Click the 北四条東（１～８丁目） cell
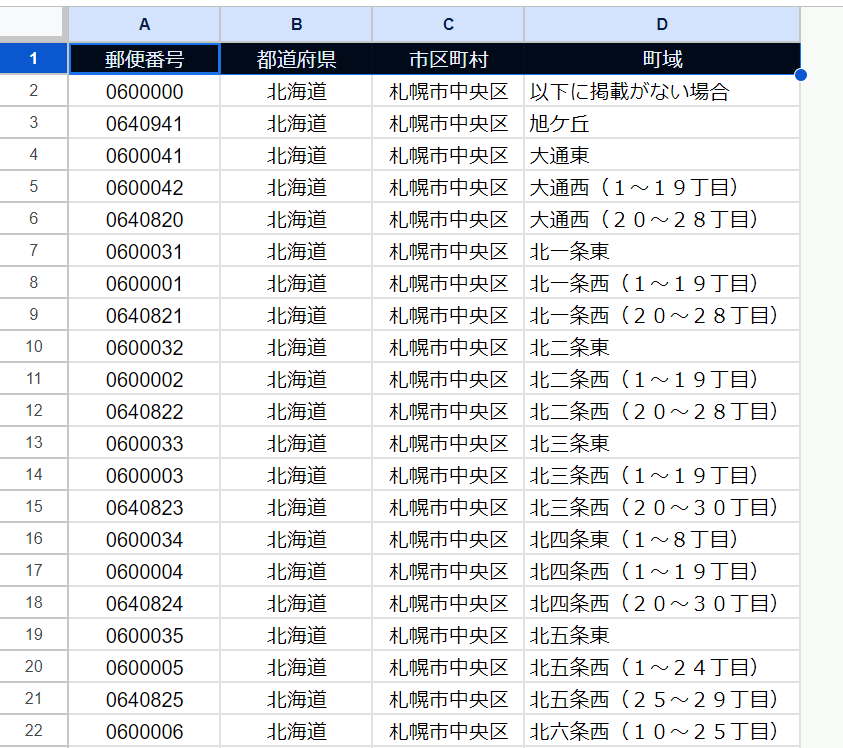 click(x=662, y=539)
